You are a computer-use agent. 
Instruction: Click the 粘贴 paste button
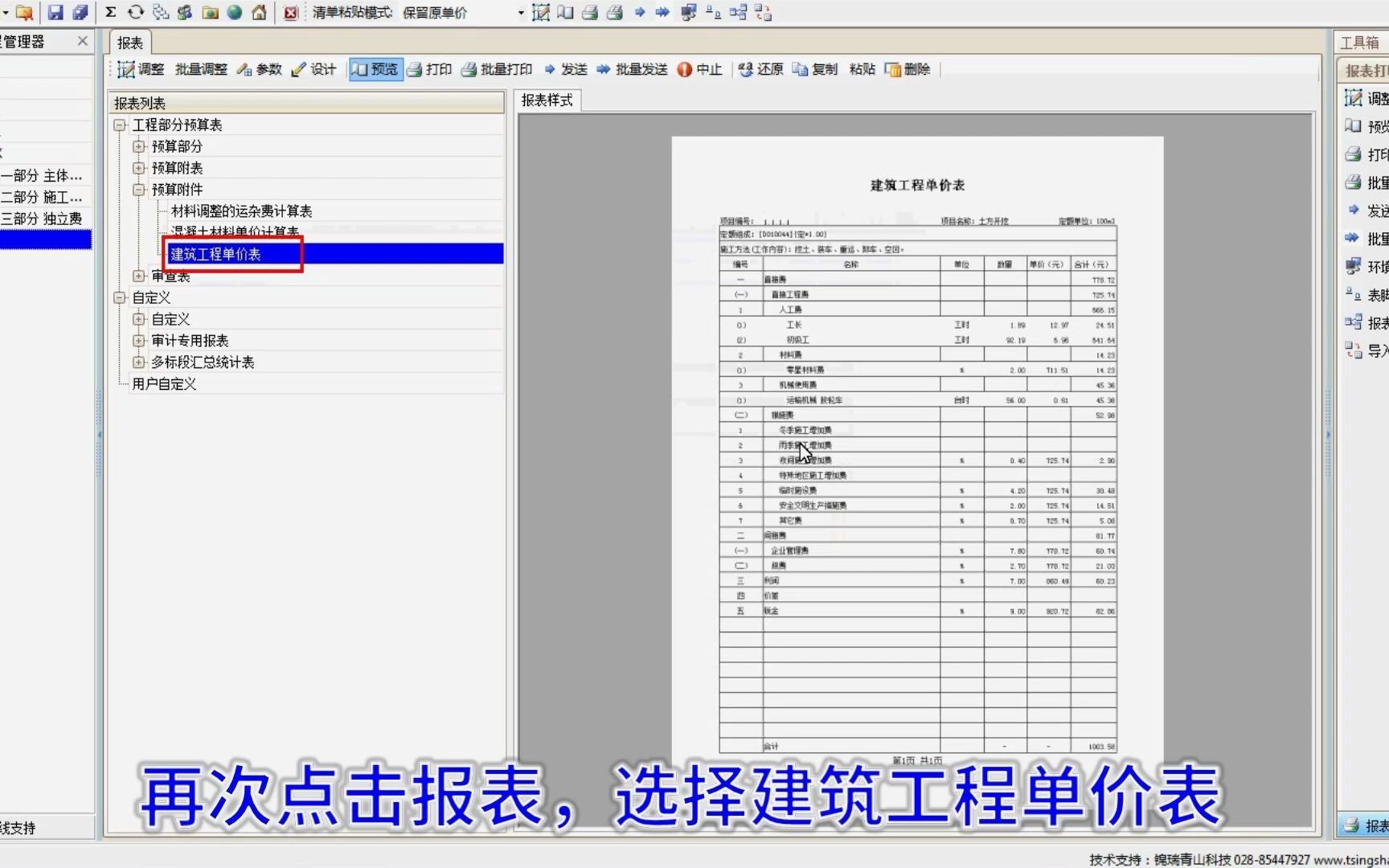(862, 69)
